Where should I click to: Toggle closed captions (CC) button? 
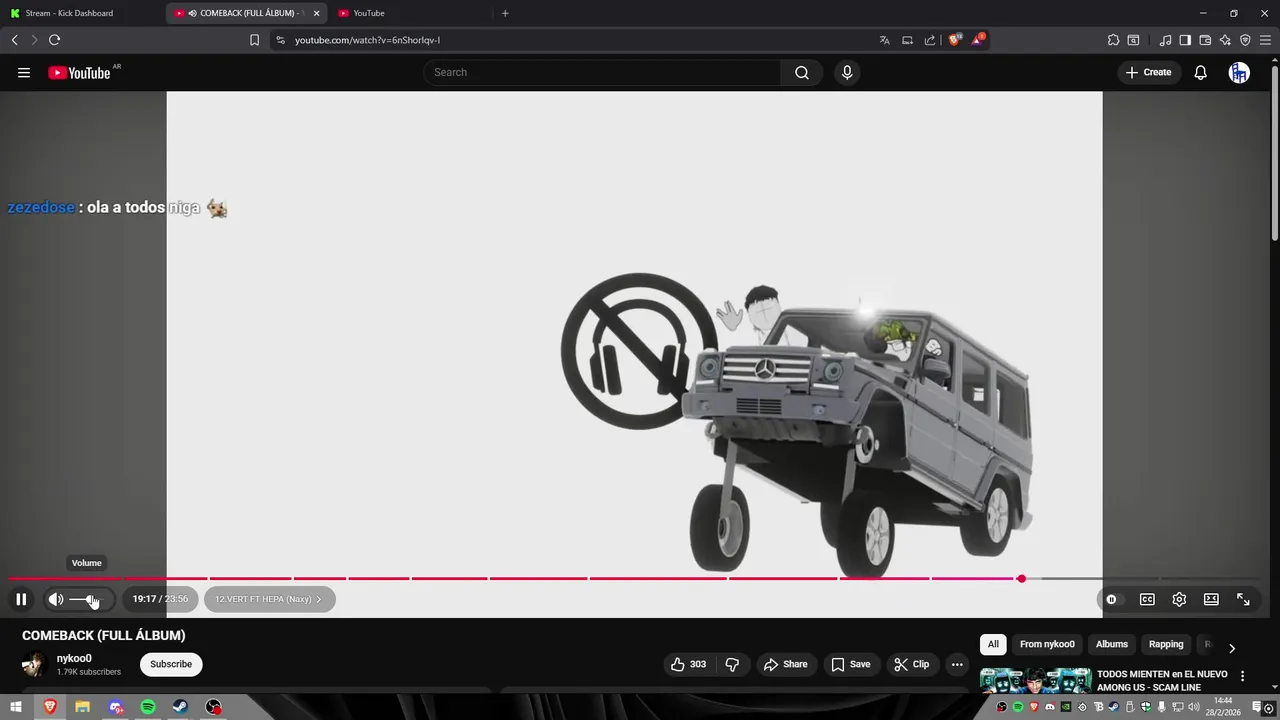[x=1147, y=599]
